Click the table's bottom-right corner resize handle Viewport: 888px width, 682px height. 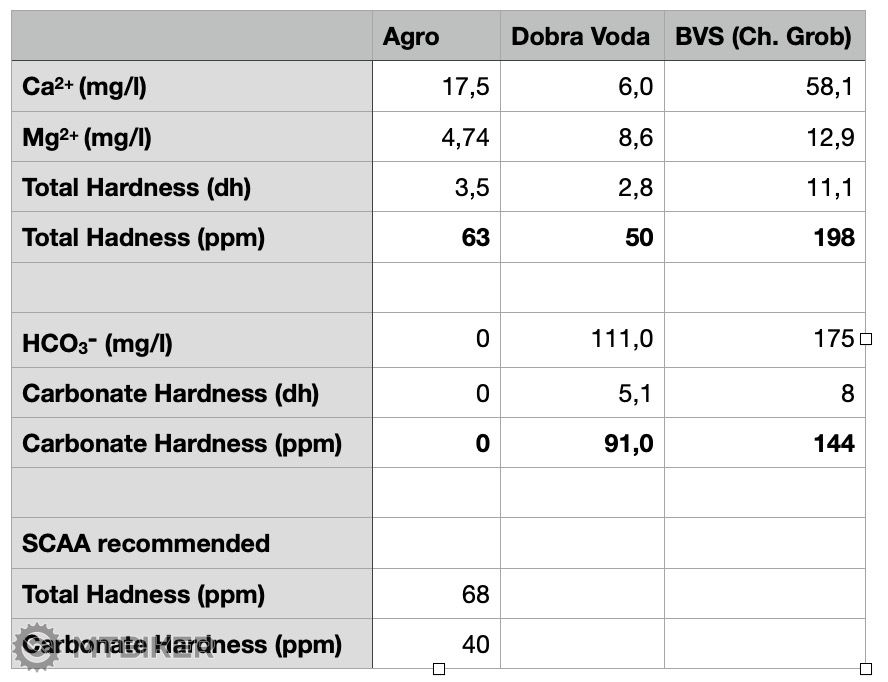(x=866, y=669)
